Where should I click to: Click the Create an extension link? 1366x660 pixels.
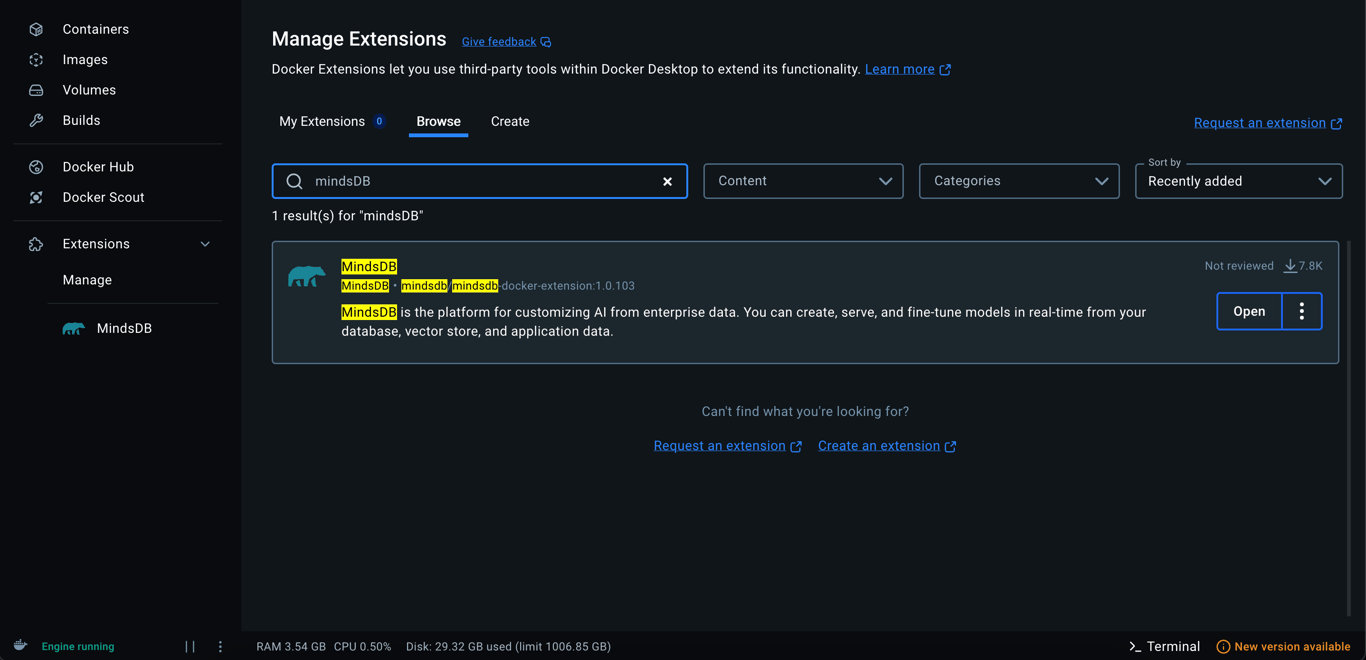[886, 446]
